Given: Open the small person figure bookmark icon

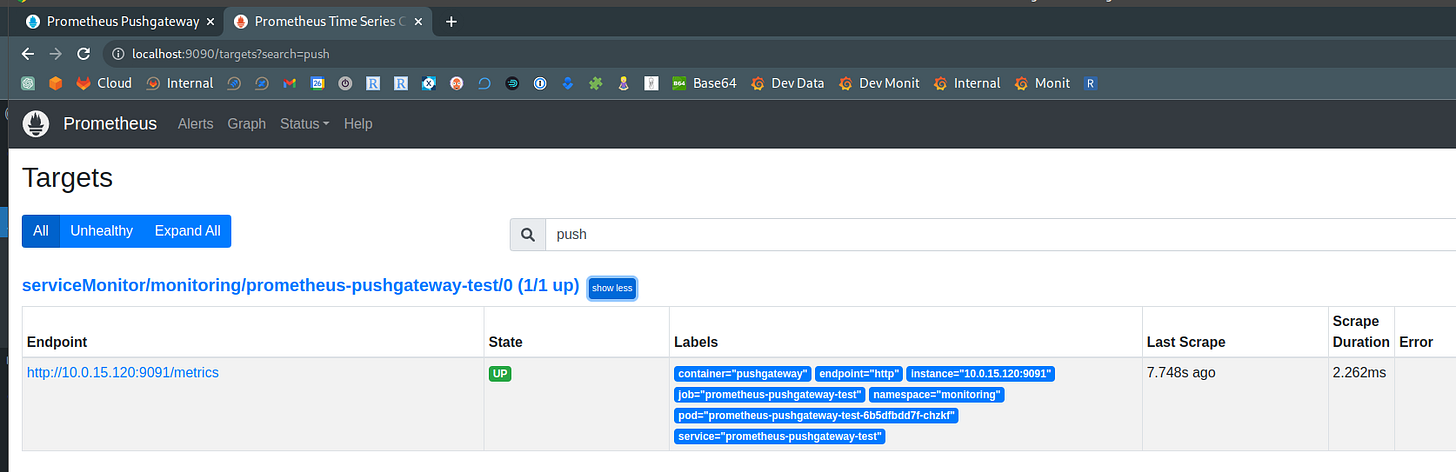Looking at the screenshot, I should coord(623,83).
